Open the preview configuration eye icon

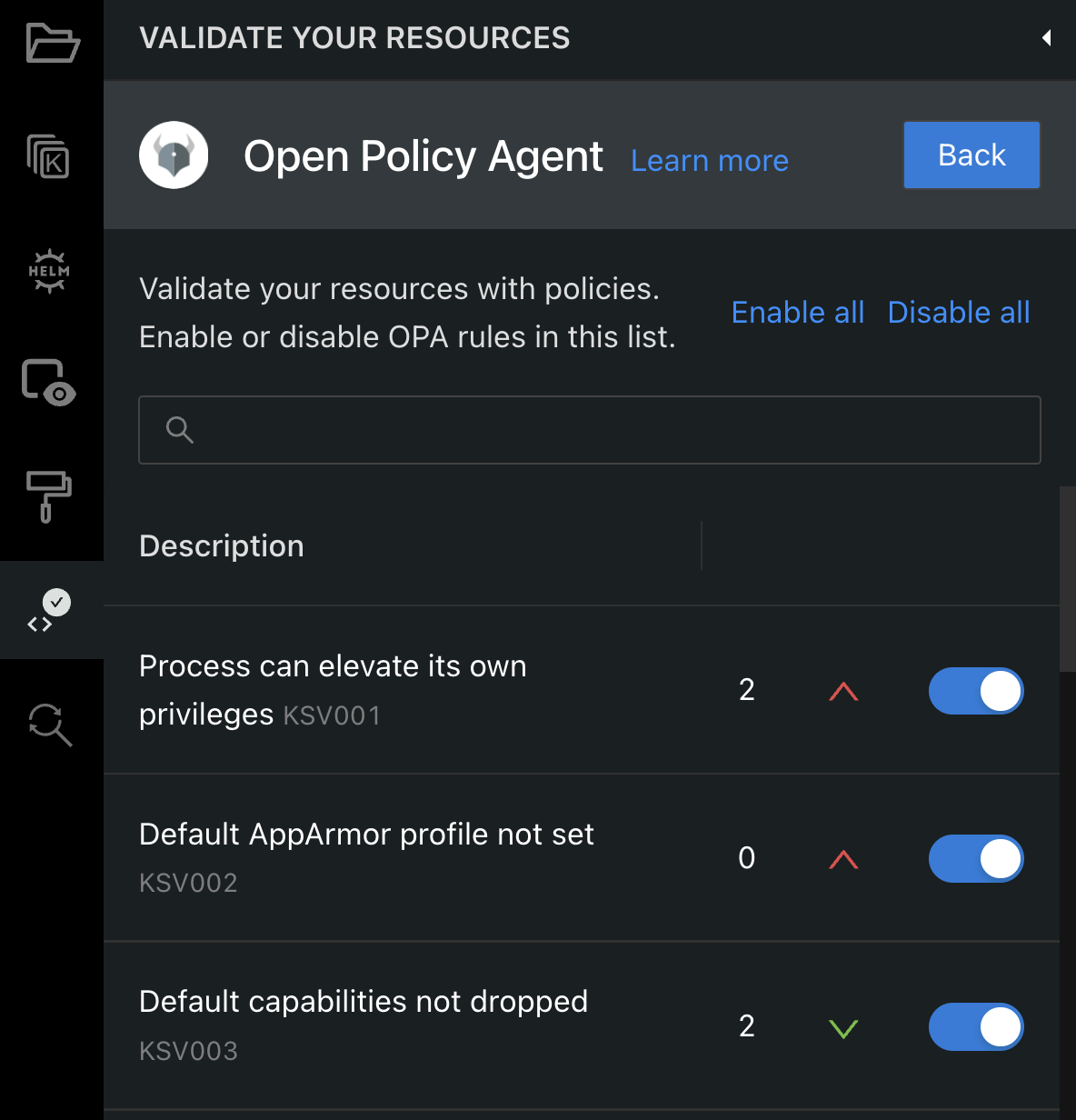(x=49, y=383)
